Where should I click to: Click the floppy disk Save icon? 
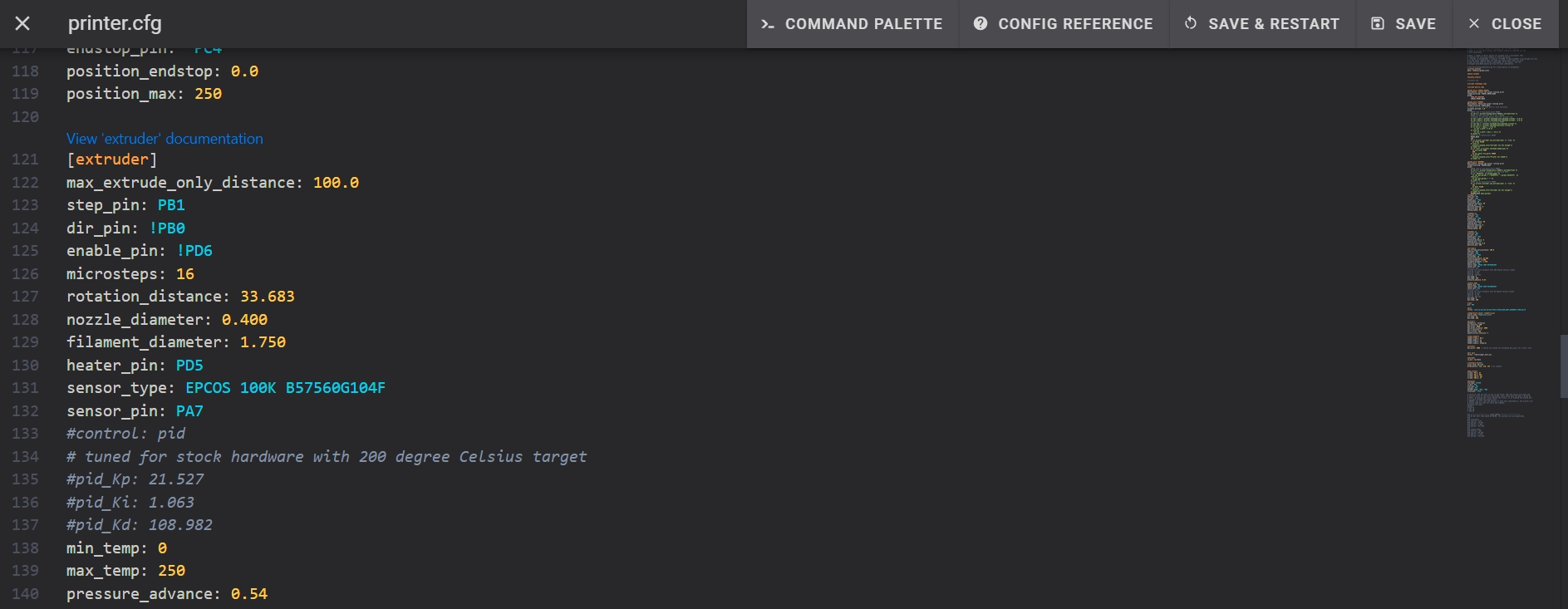[x=1378, y=24]
